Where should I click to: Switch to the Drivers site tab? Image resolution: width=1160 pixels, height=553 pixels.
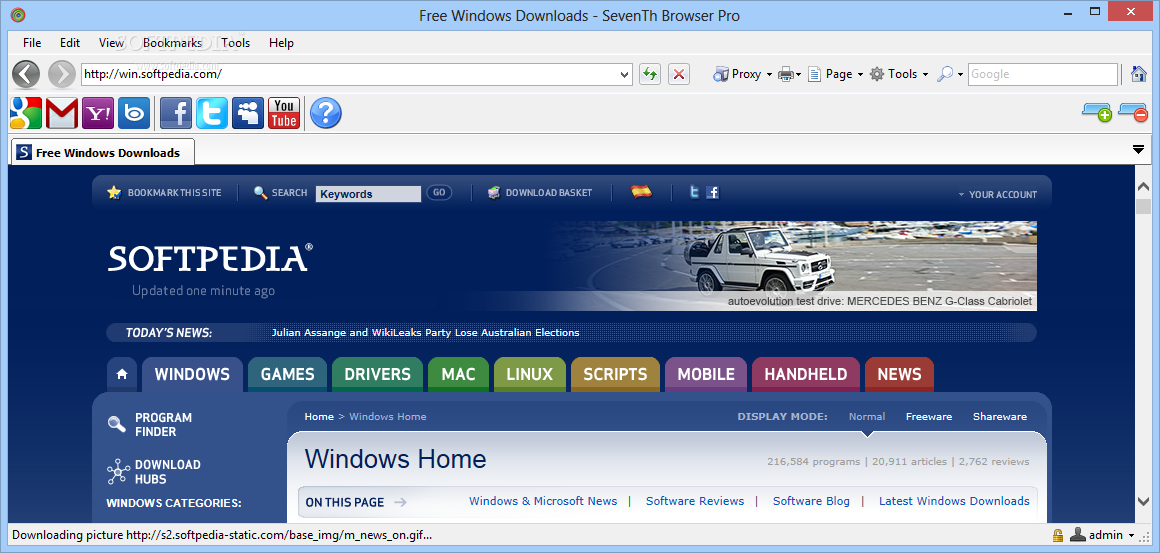[x=377, y=374]
